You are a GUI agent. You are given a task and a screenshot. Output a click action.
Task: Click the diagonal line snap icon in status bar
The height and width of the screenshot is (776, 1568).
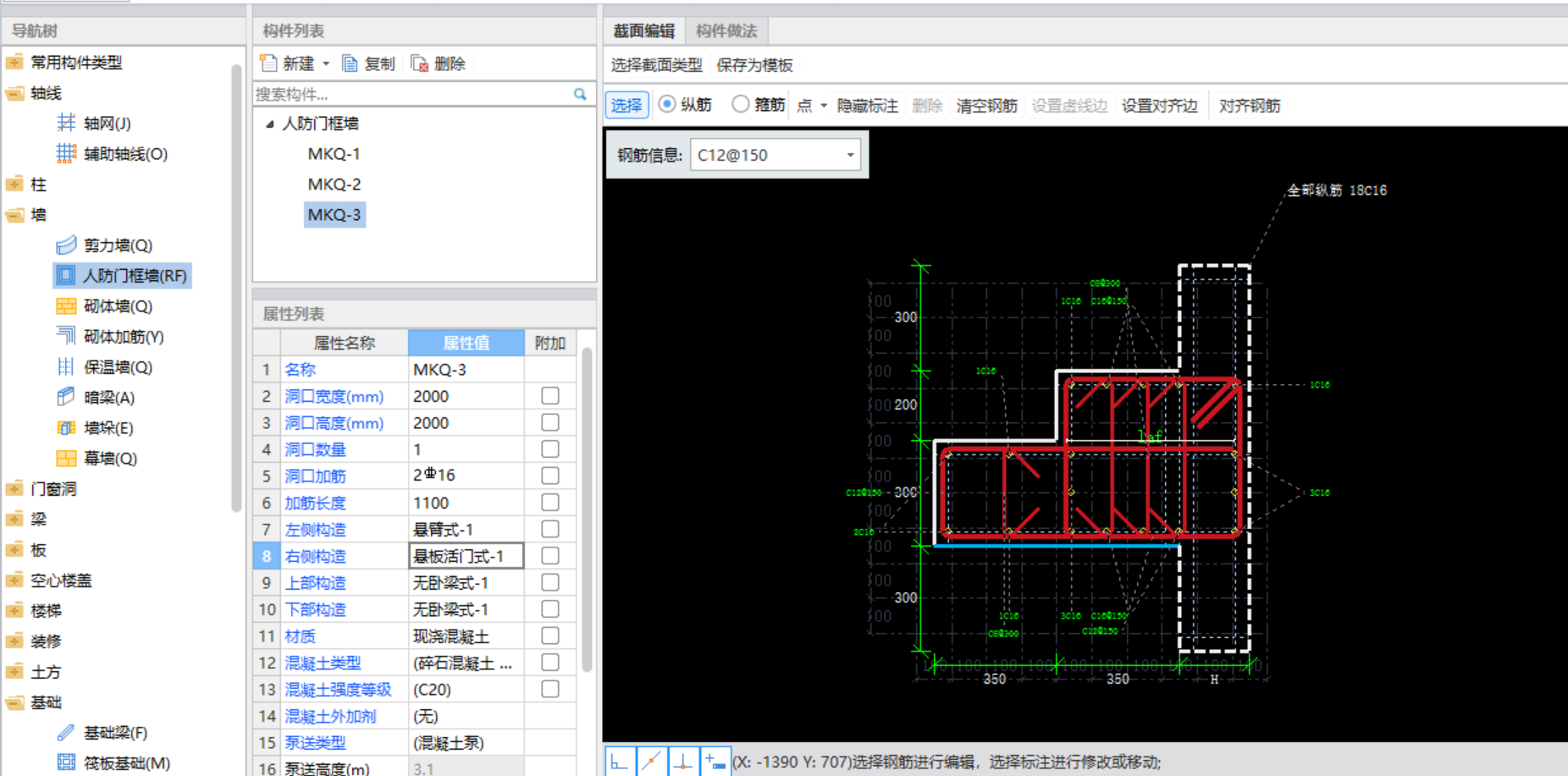click(652, 762)
